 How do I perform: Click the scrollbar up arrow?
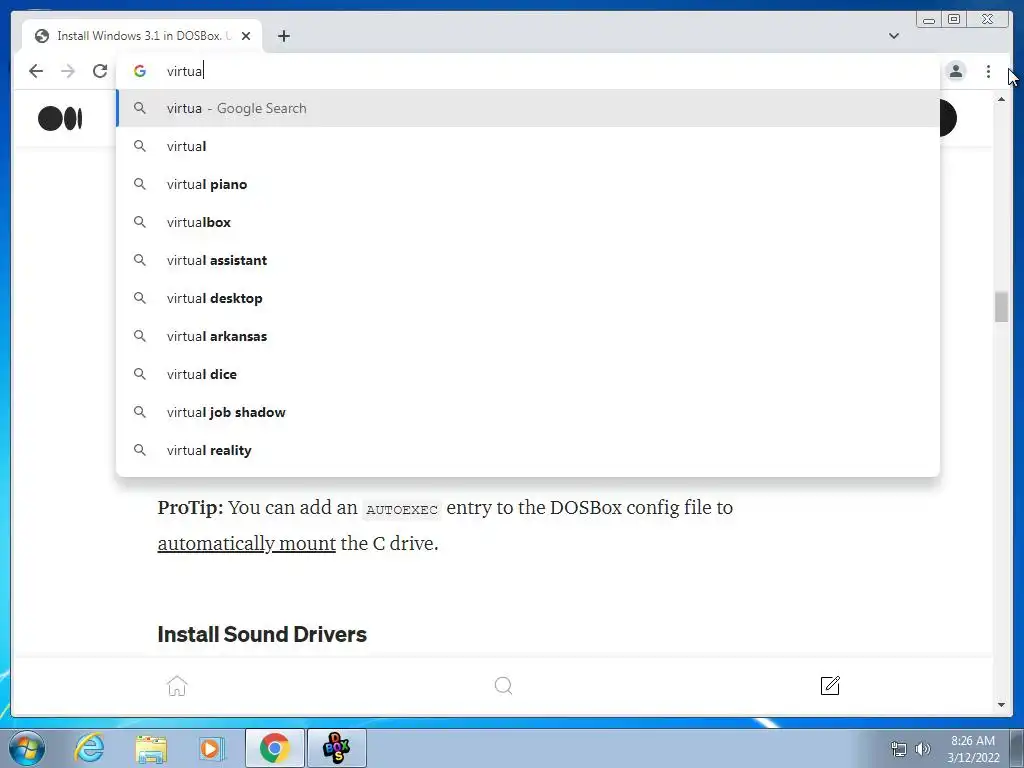click(x=1001, y=99)
